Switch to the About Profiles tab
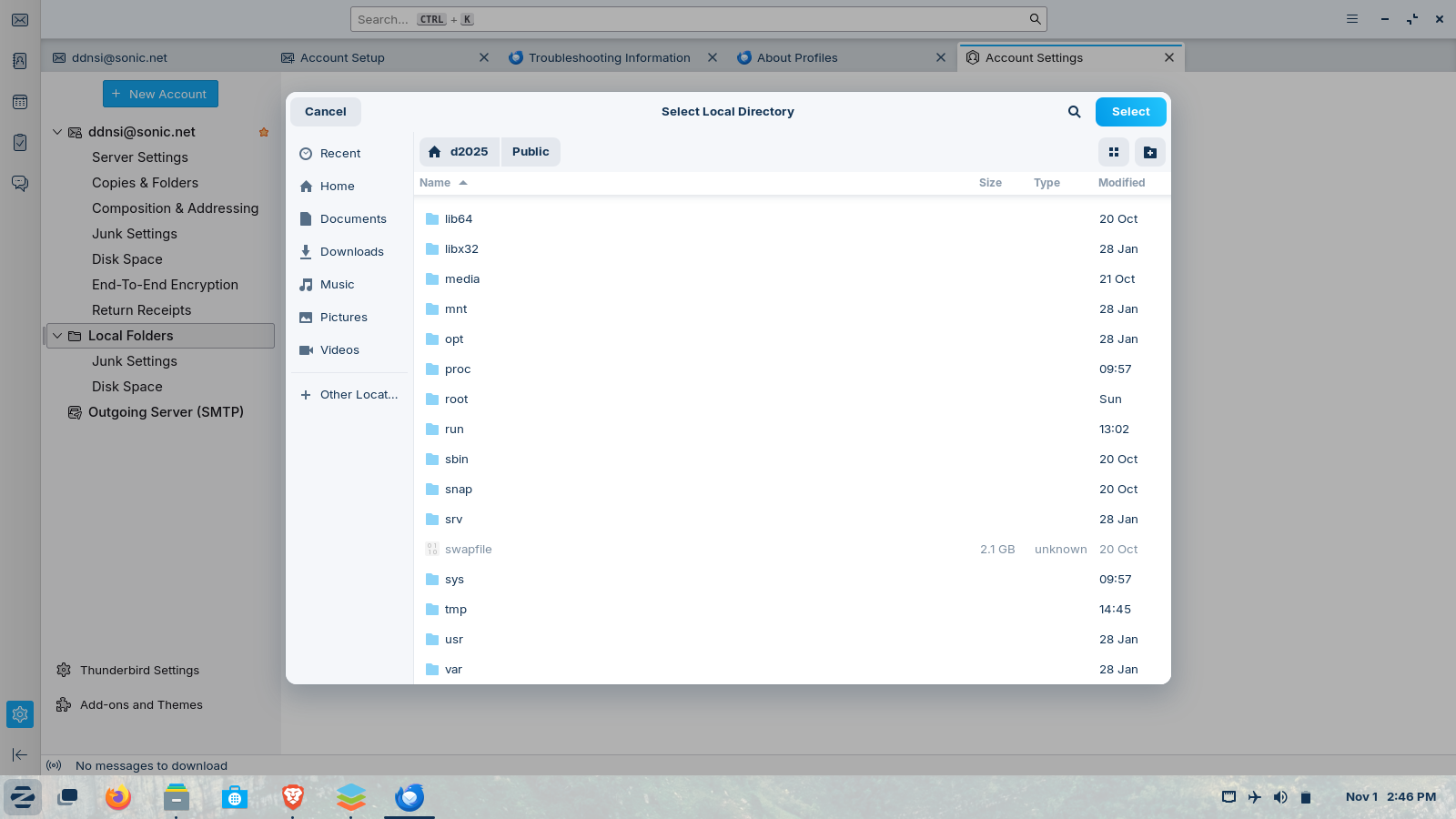 tap(796, 57)
